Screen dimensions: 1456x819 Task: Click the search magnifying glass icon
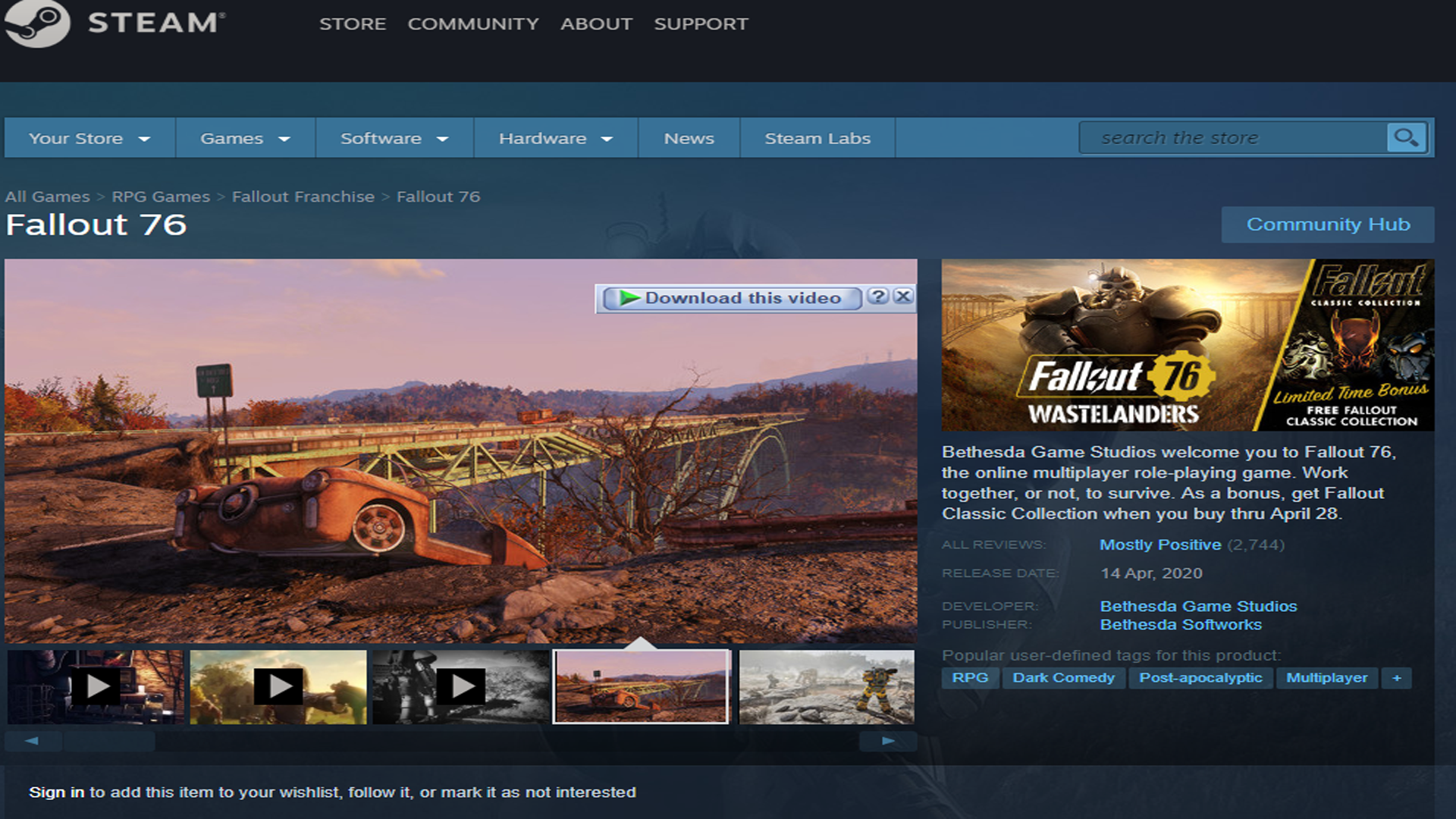(1407, 137)
